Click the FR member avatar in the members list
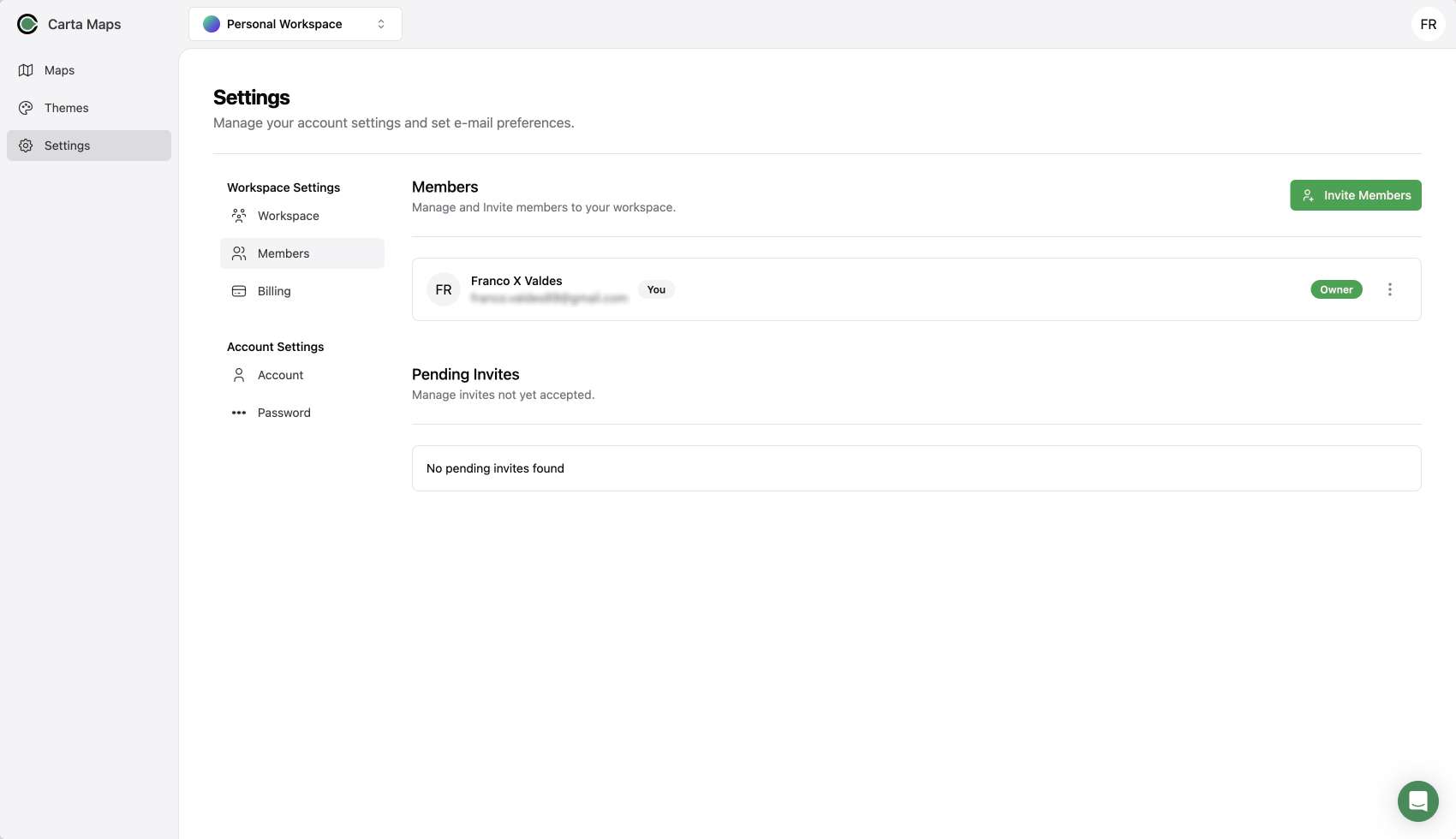This screenshot has width=1456, height=839. pyautogui.click(x=443, y=289)
